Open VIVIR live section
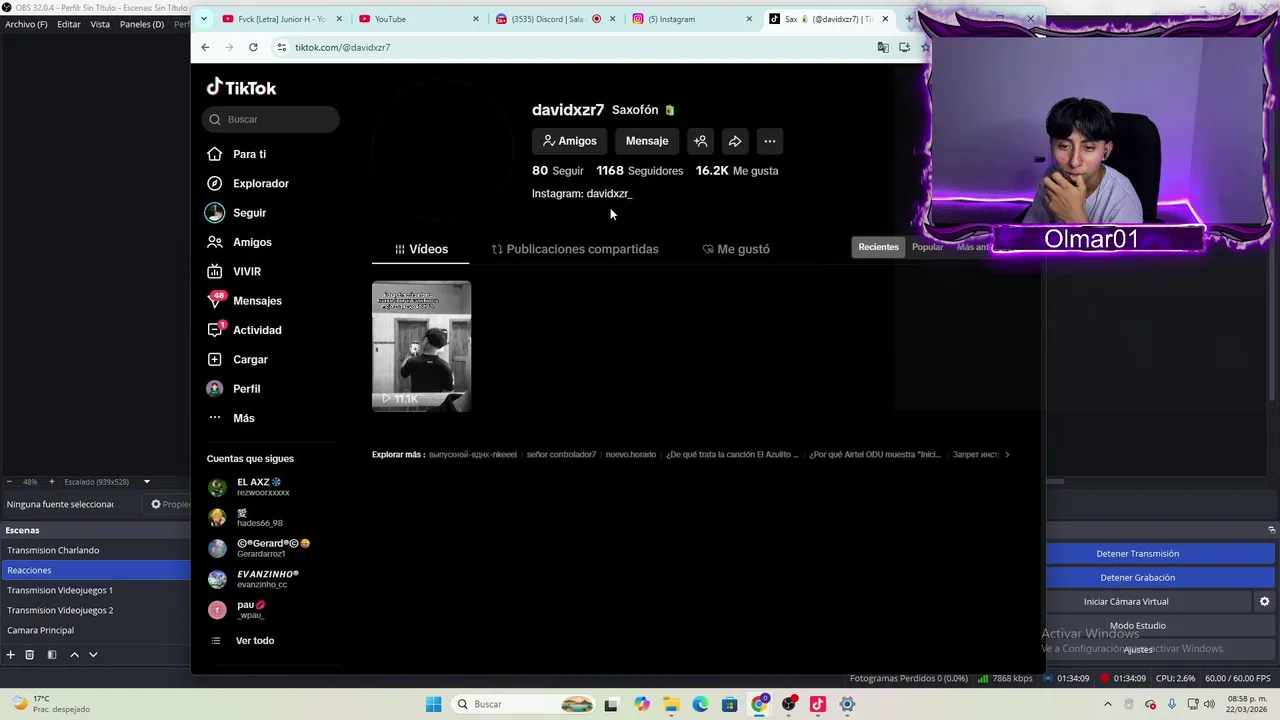Viewport: 1280px width, 720px height. pos(246,271)
